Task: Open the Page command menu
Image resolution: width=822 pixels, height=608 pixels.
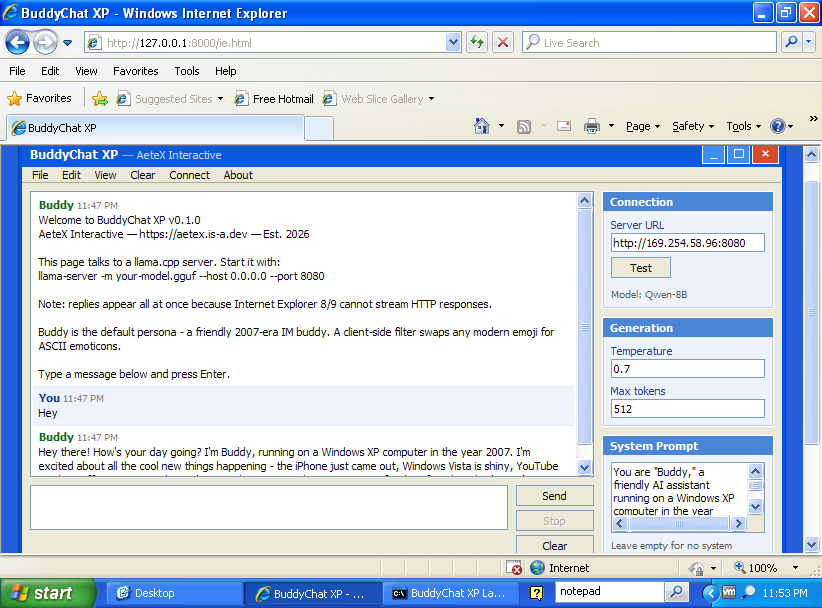Action: point(643,126)
